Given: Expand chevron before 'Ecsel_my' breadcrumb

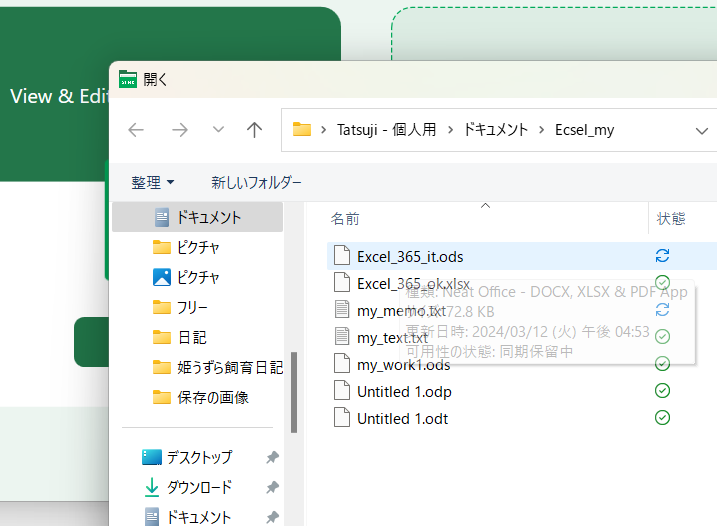Looking at the screenshot, I should (x=541, y=130).
